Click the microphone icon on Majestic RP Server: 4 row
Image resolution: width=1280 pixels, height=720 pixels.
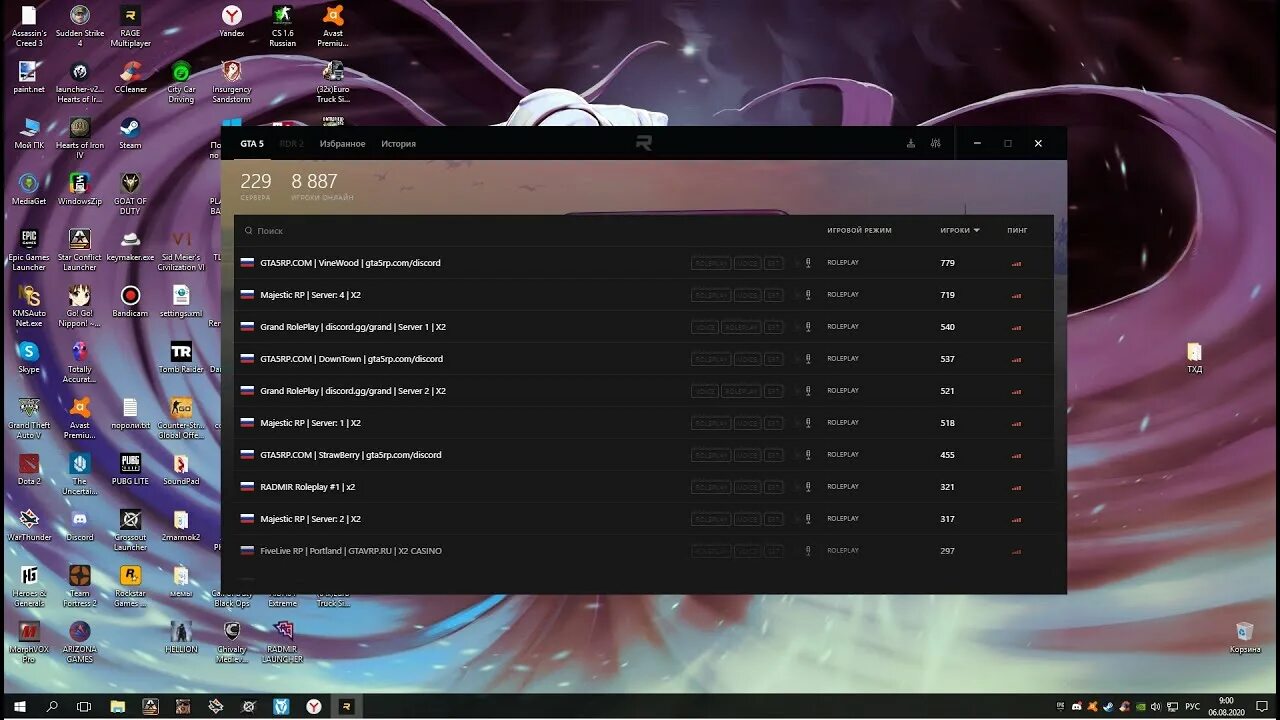[x=808, y=295]
